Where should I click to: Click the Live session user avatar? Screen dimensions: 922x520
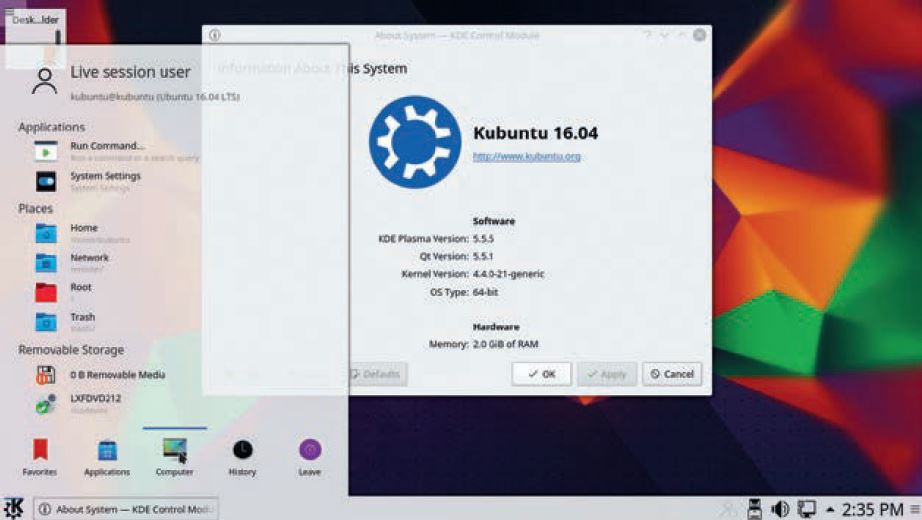click(x=45, y=81)
